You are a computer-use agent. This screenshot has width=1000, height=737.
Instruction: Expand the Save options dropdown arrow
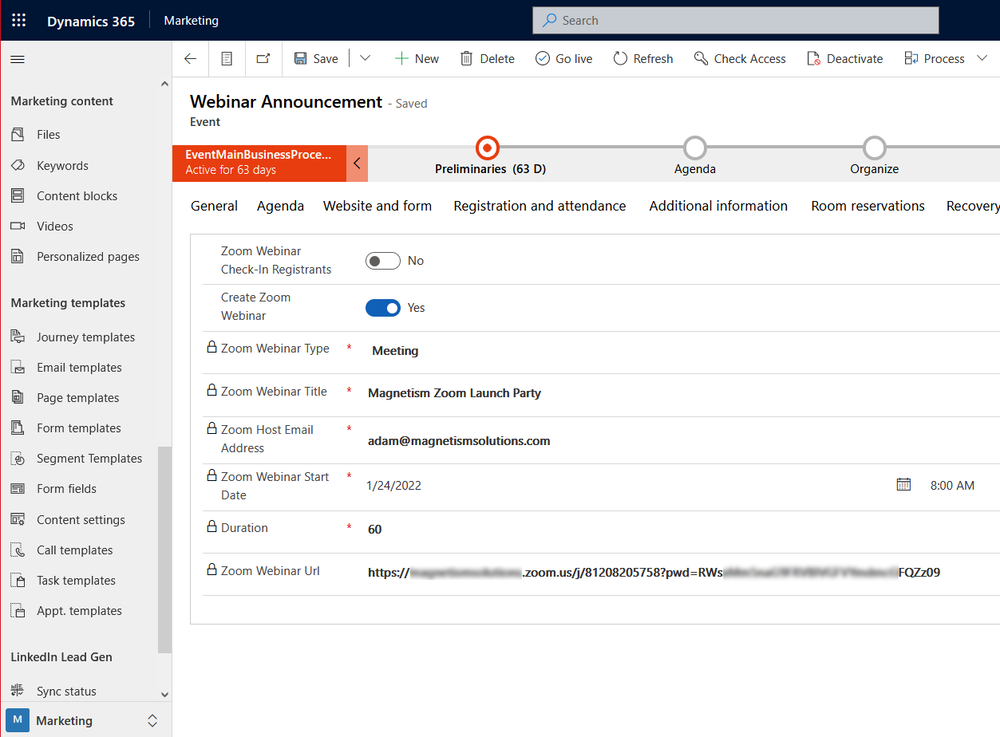click(365, 59)
